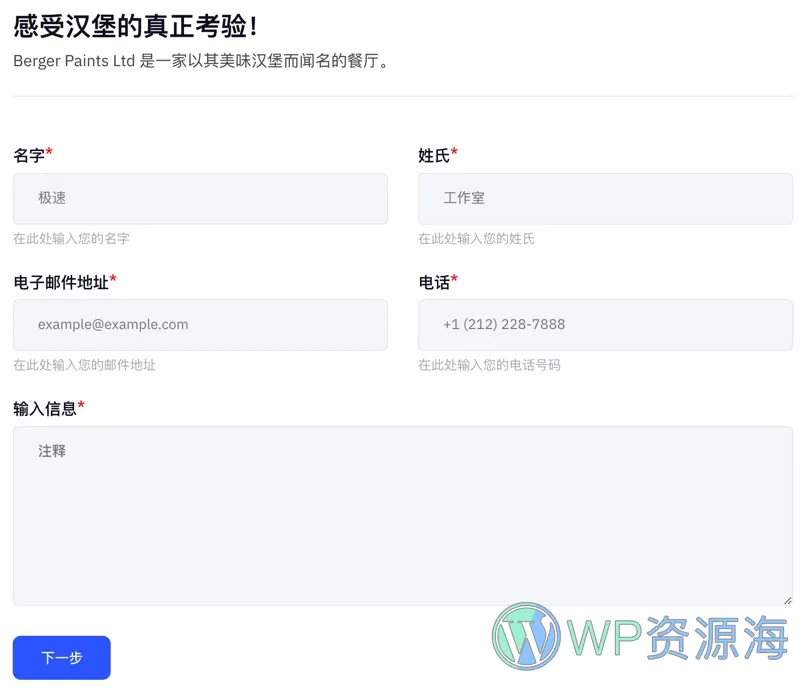
Task: Click the Berger Paints Ltd description text
Action: click(201, 61)
